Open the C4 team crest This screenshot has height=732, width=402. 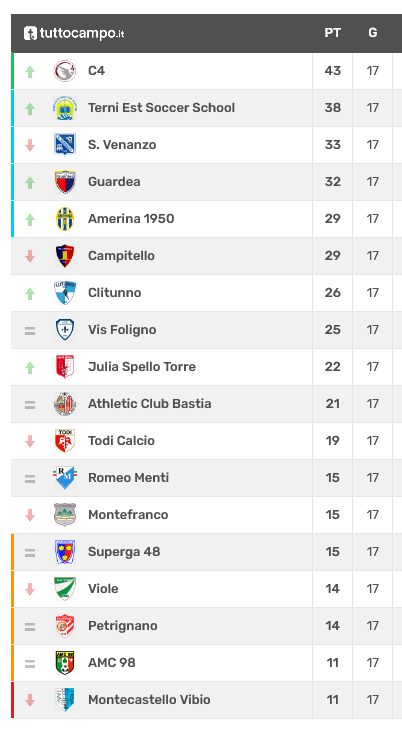[65, 71]
